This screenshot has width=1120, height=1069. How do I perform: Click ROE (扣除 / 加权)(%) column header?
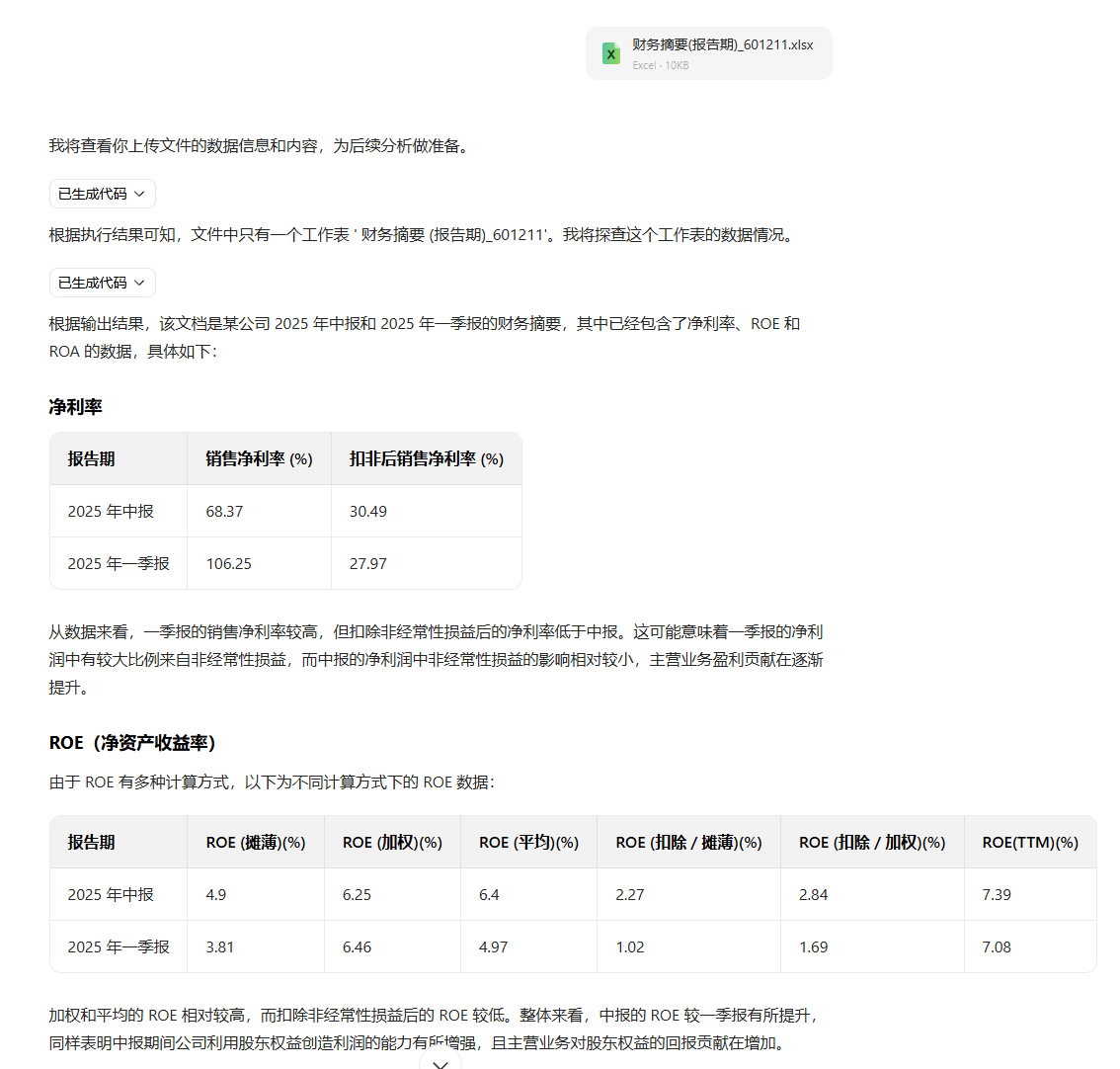point(872,843)
